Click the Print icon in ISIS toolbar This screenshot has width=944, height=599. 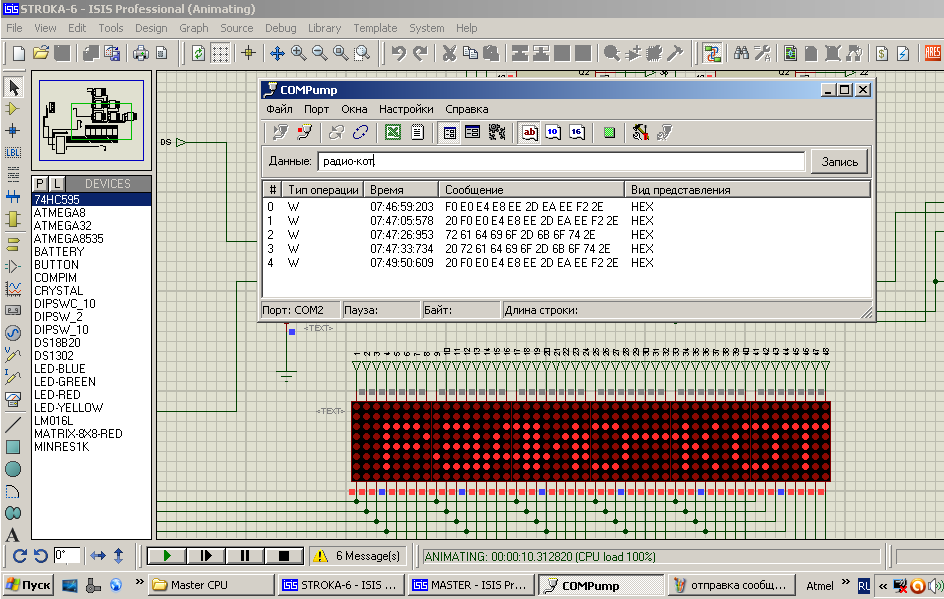[x=141, y=53]
